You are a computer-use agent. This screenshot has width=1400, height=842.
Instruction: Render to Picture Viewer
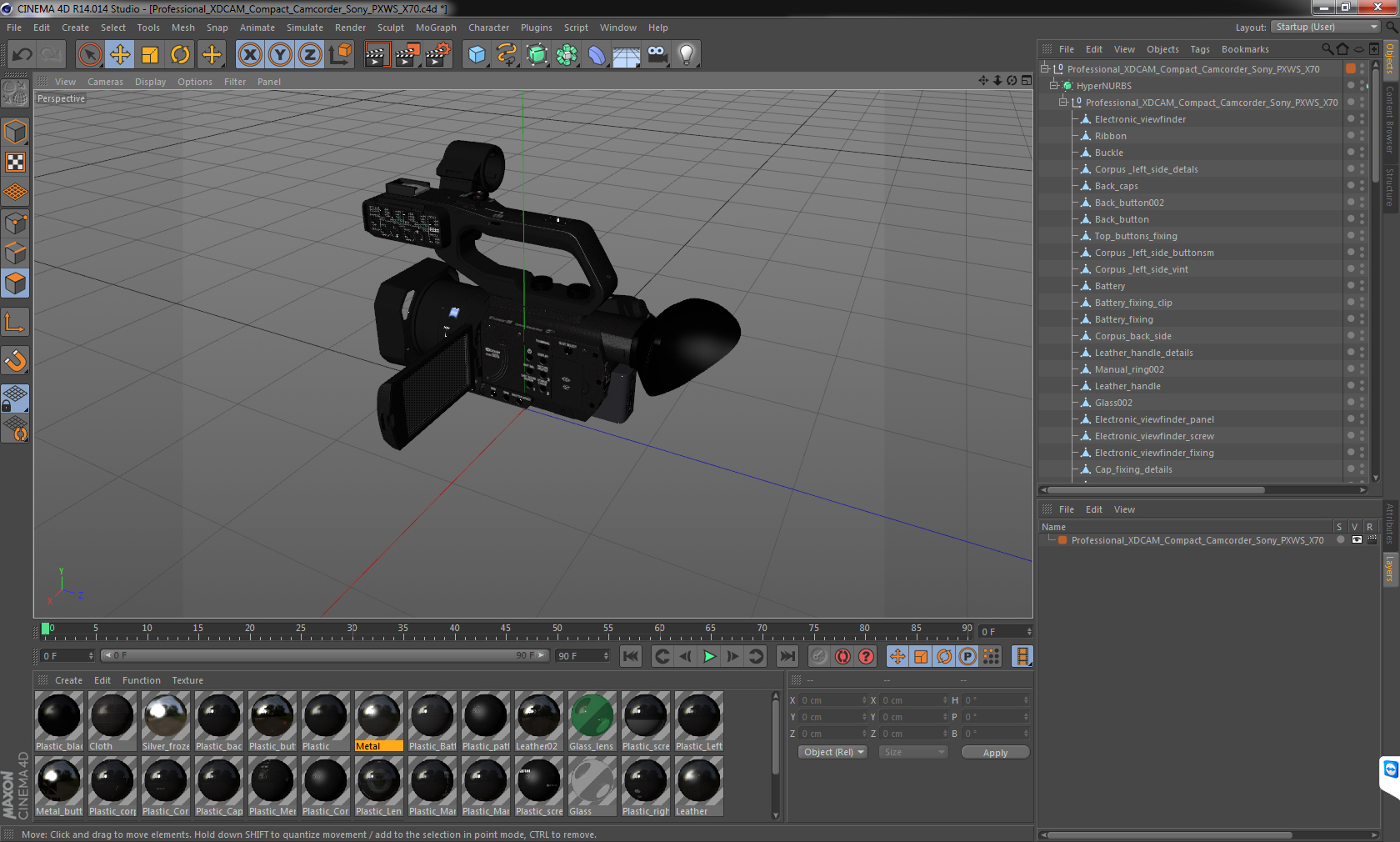407,55
